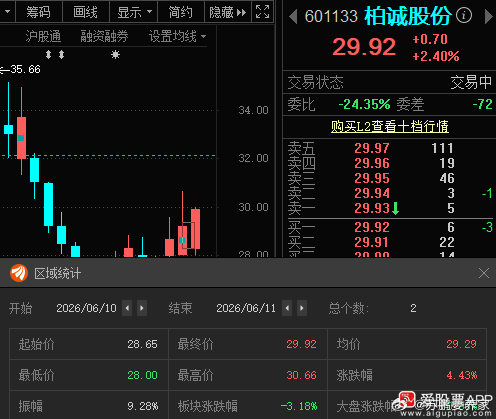Click the star burst marker above chart
Screen dimensions: 496x419
[115, 54]
